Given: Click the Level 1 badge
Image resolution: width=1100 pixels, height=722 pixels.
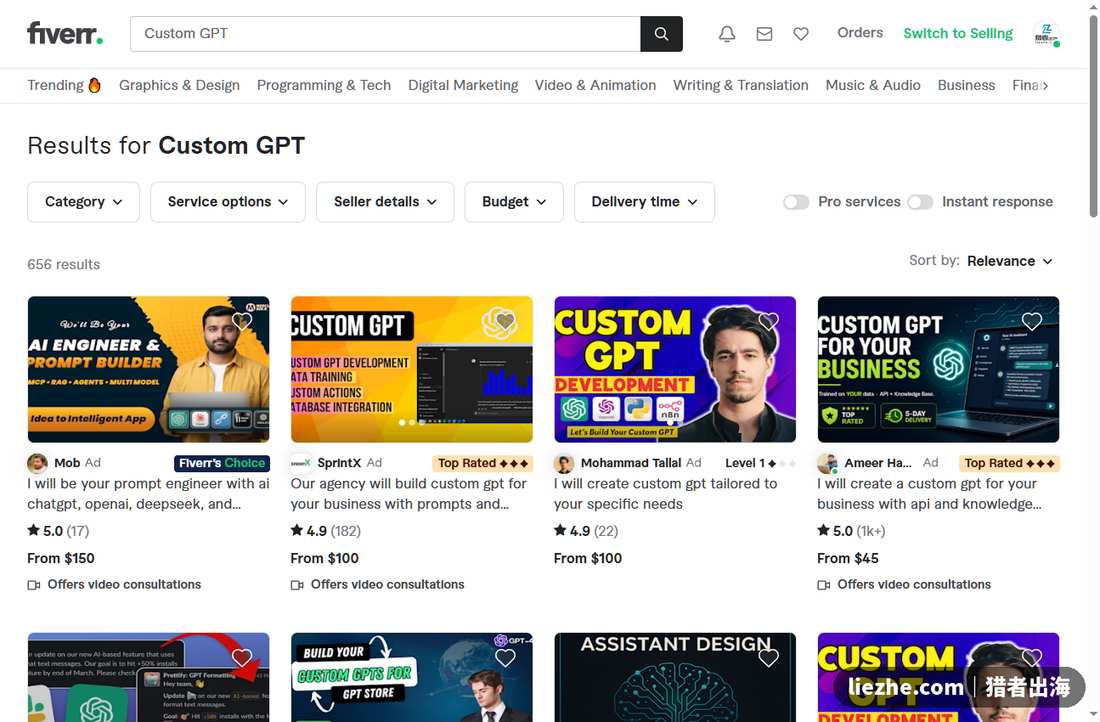Looking at the screenshot, I should 760,463.
